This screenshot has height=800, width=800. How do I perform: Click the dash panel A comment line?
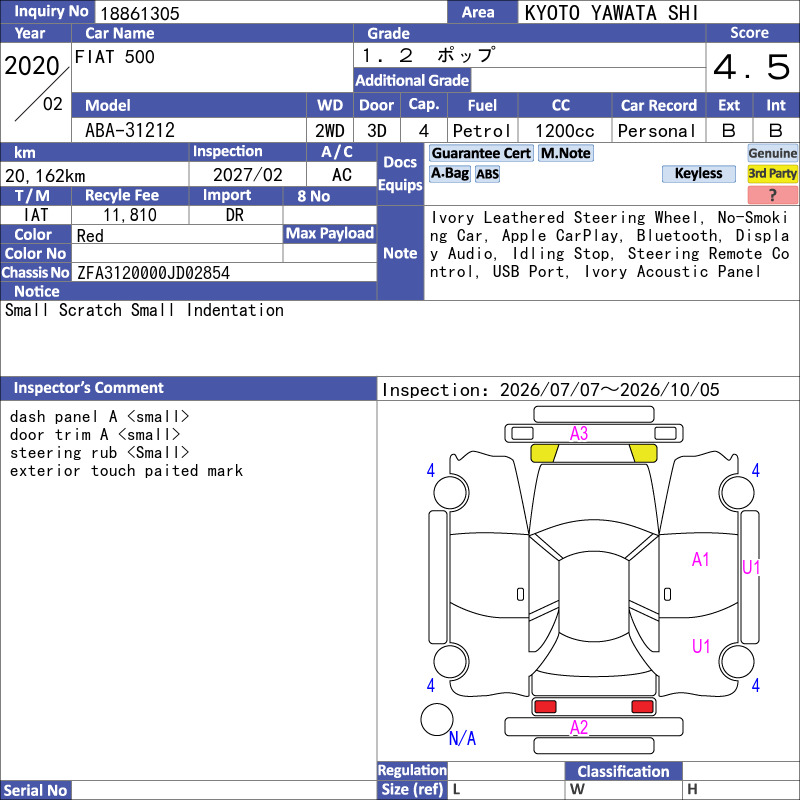click(99, 417)
